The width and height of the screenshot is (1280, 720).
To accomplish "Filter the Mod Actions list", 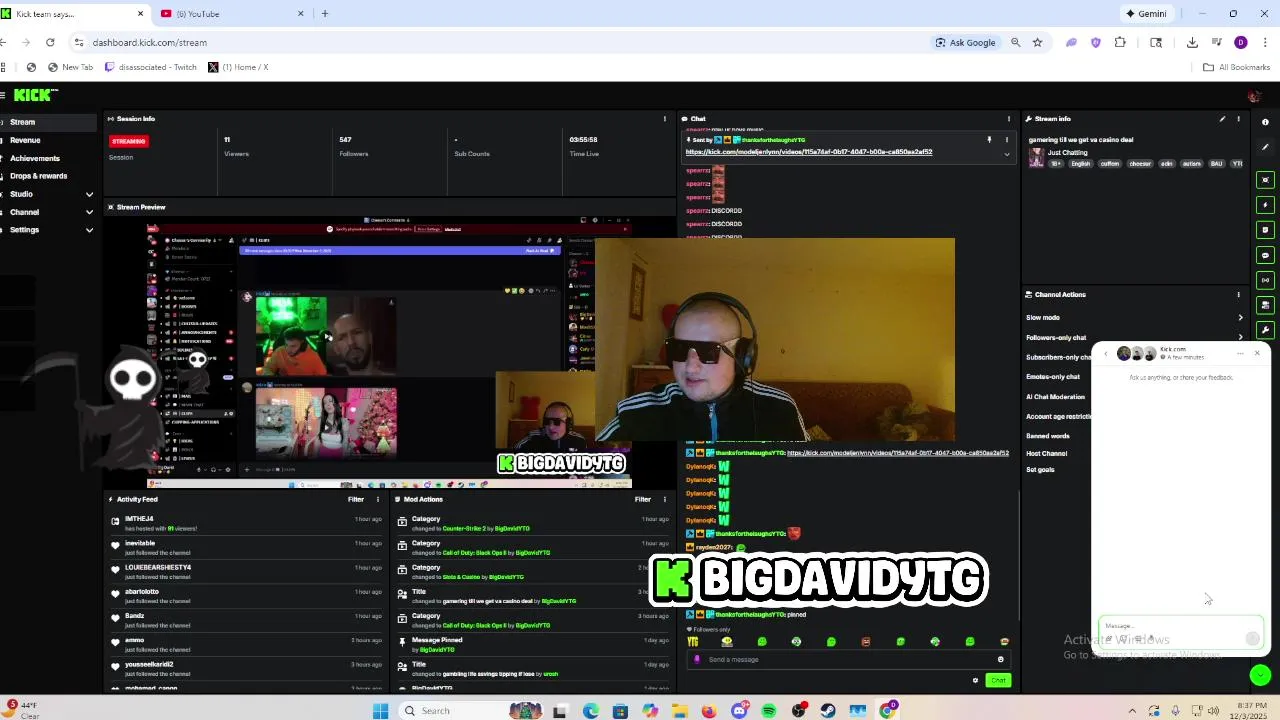I will [643, 499].
